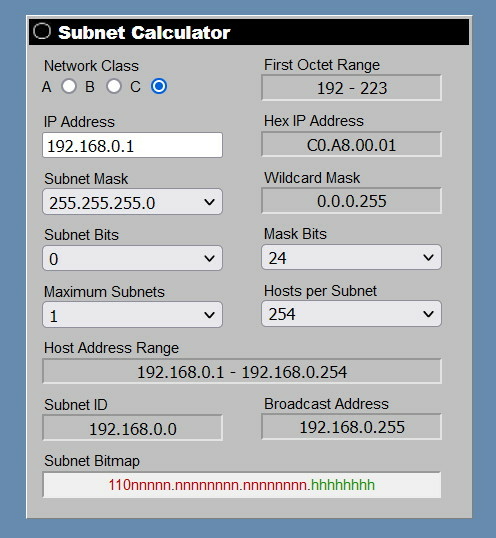496x538 pixels.
Task: Click the IP Address label
Action: (79, 122)
